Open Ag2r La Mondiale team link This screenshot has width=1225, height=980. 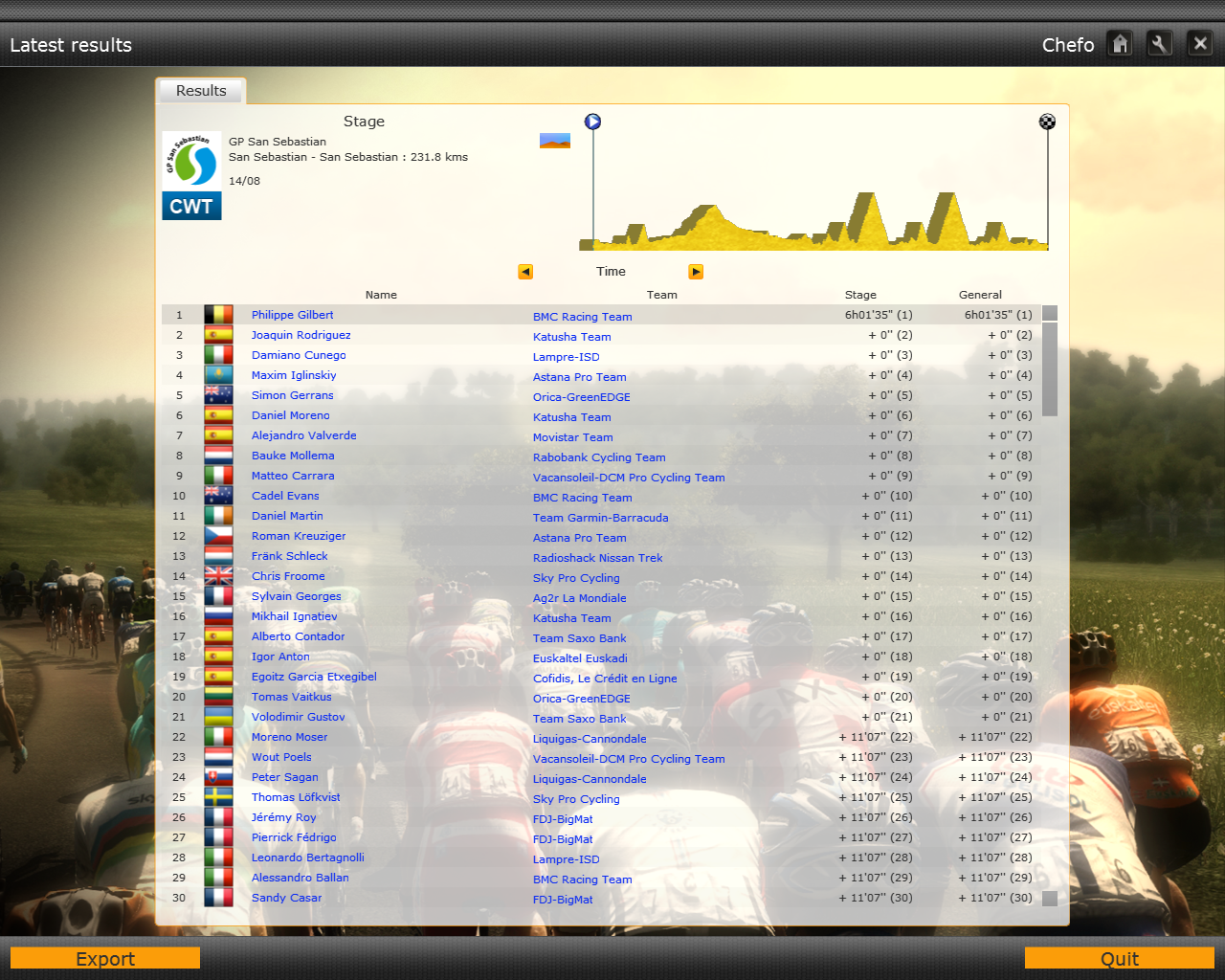tap(580, 598)
